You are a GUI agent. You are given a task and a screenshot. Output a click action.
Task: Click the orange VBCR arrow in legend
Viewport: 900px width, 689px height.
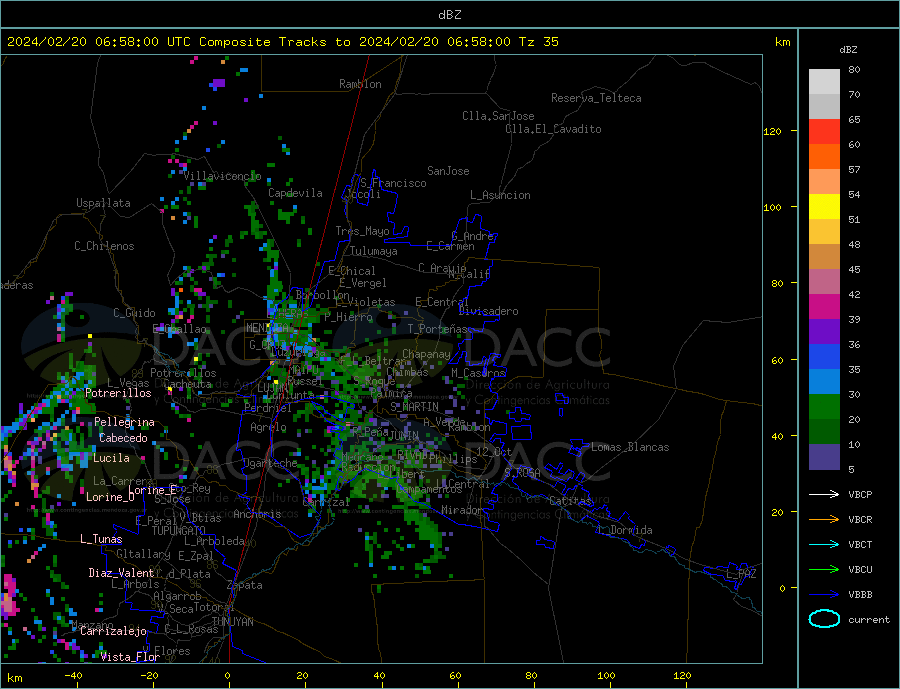tap(824, 520)
